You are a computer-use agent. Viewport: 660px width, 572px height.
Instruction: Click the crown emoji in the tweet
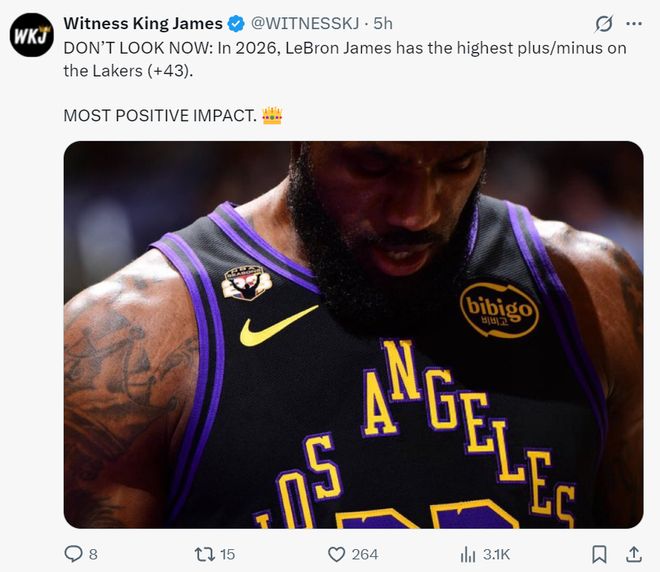point(272,115)
